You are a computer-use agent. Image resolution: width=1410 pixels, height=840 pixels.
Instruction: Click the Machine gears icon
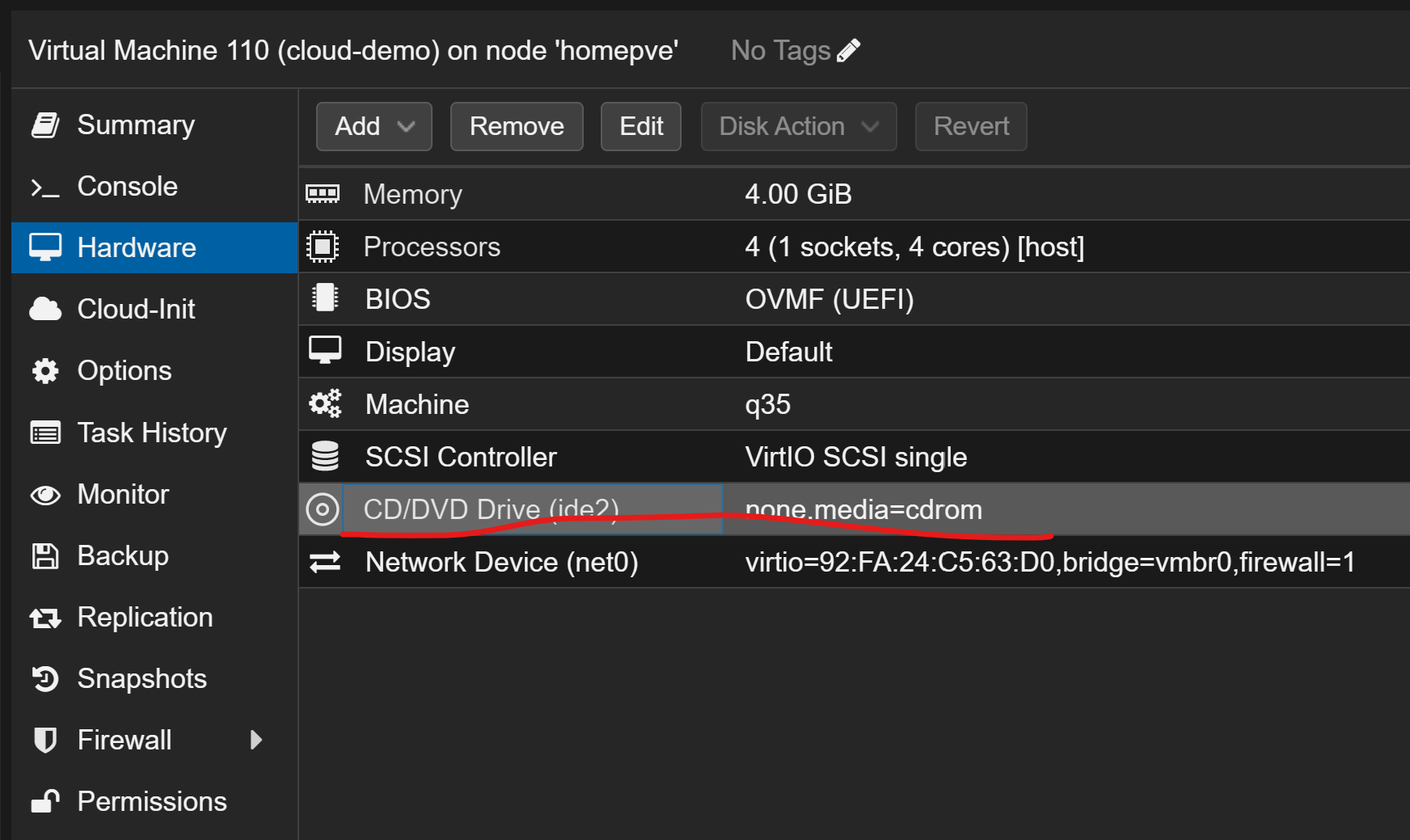pyautogui.click(x=325, y=404)
